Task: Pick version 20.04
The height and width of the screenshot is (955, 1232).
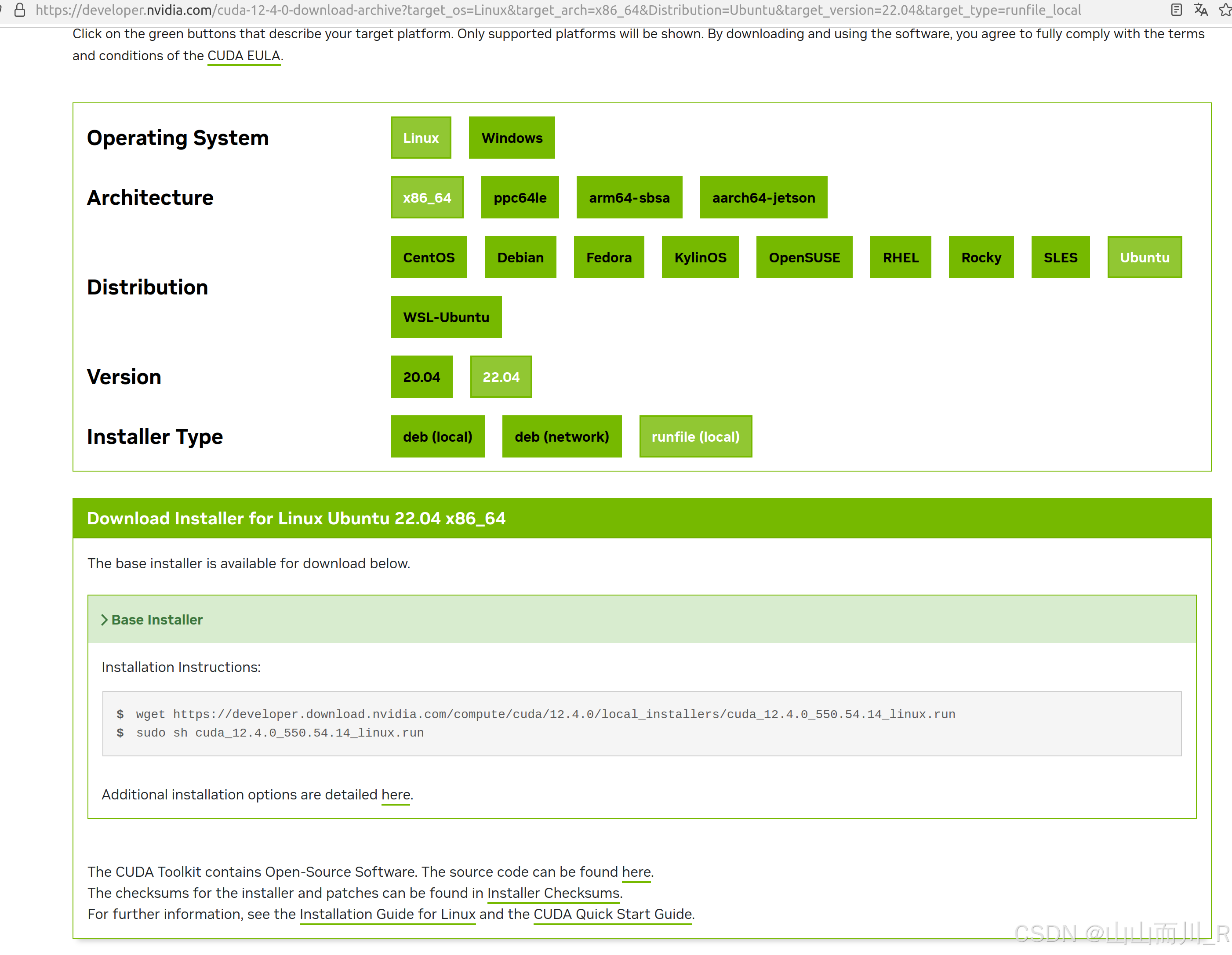Action: tap(422, 377)
